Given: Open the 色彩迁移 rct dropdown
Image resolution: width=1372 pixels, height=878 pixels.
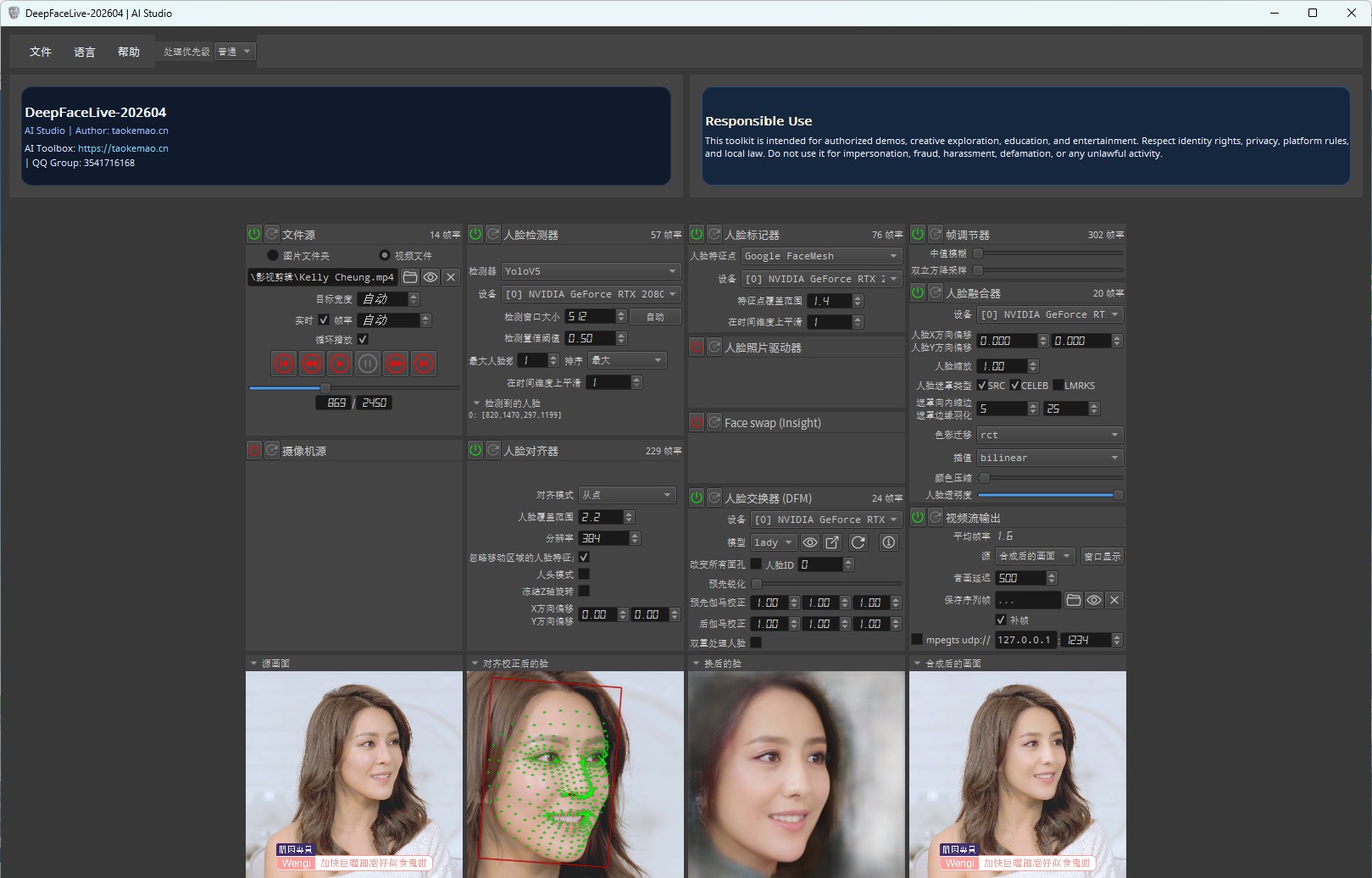Looking at the screenshot, I should 1050,435.
